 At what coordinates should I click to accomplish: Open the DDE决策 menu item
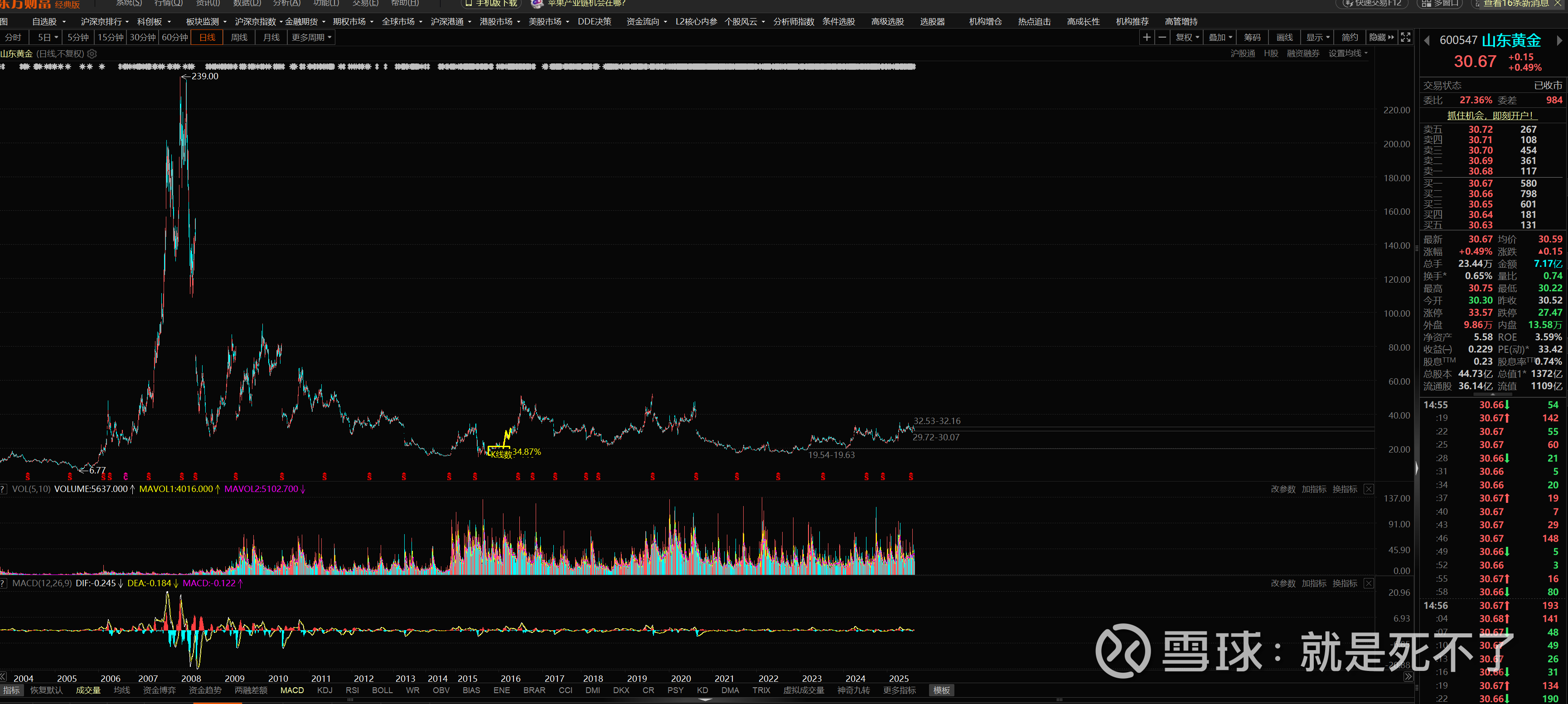[594, 22]
